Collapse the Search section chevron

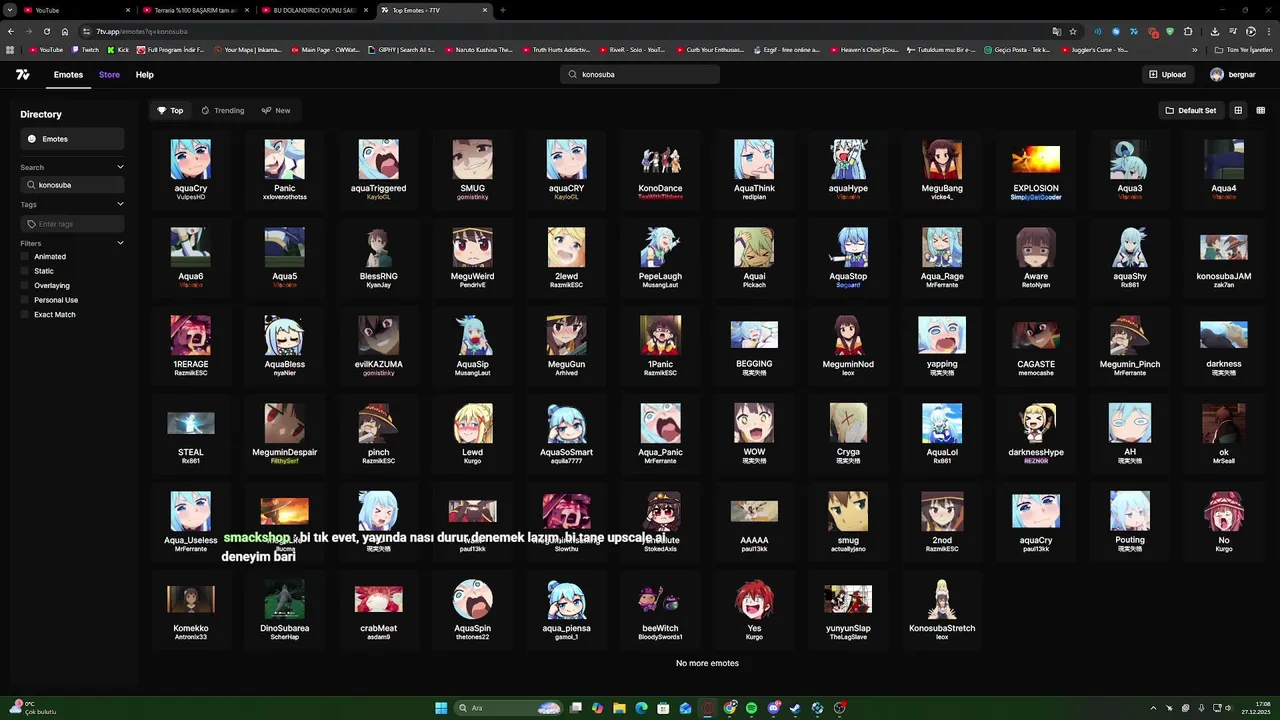pyautogui.click(x=120, y=167)
